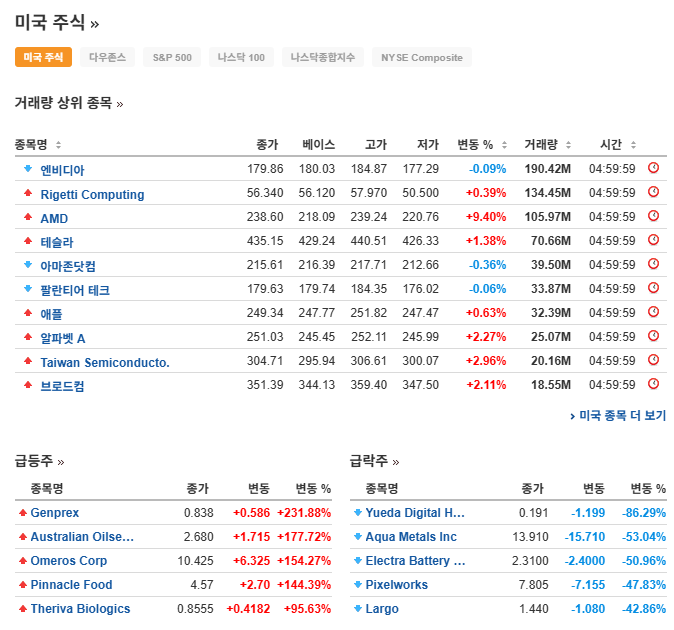Open the 급등주 section link

[x=40, y=461]
